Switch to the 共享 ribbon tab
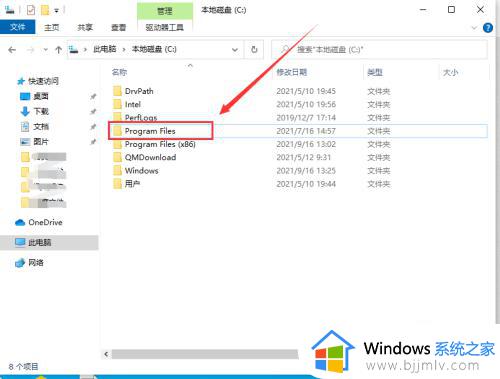Screen dimensions: 500x379 tap(85, 27)
